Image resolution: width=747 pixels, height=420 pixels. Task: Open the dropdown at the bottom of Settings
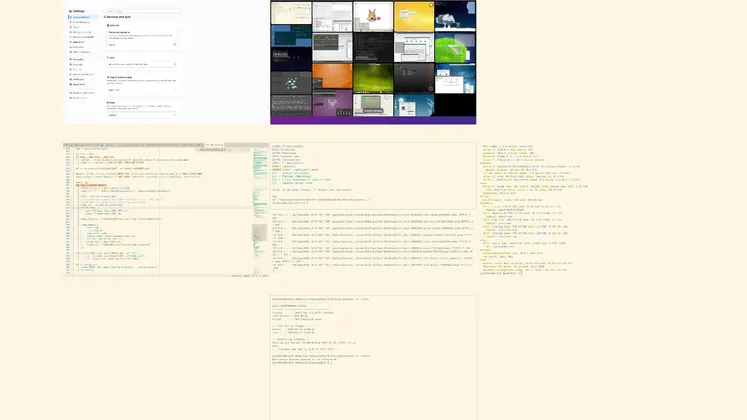pos(142,115)
